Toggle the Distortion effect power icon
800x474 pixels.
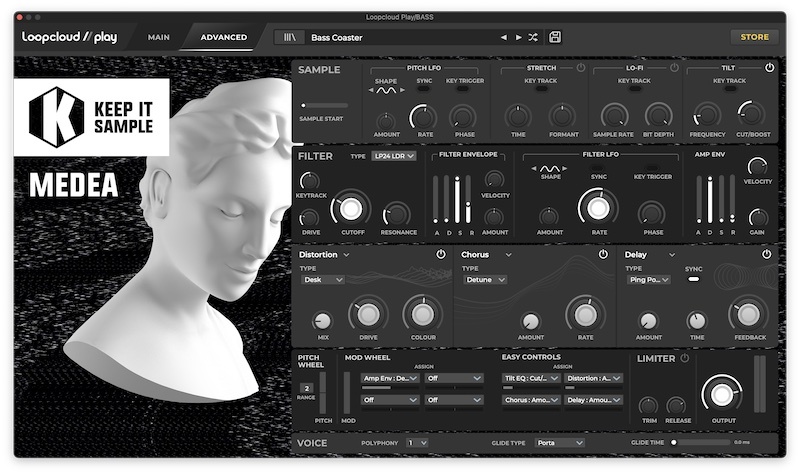coord(440,255)
